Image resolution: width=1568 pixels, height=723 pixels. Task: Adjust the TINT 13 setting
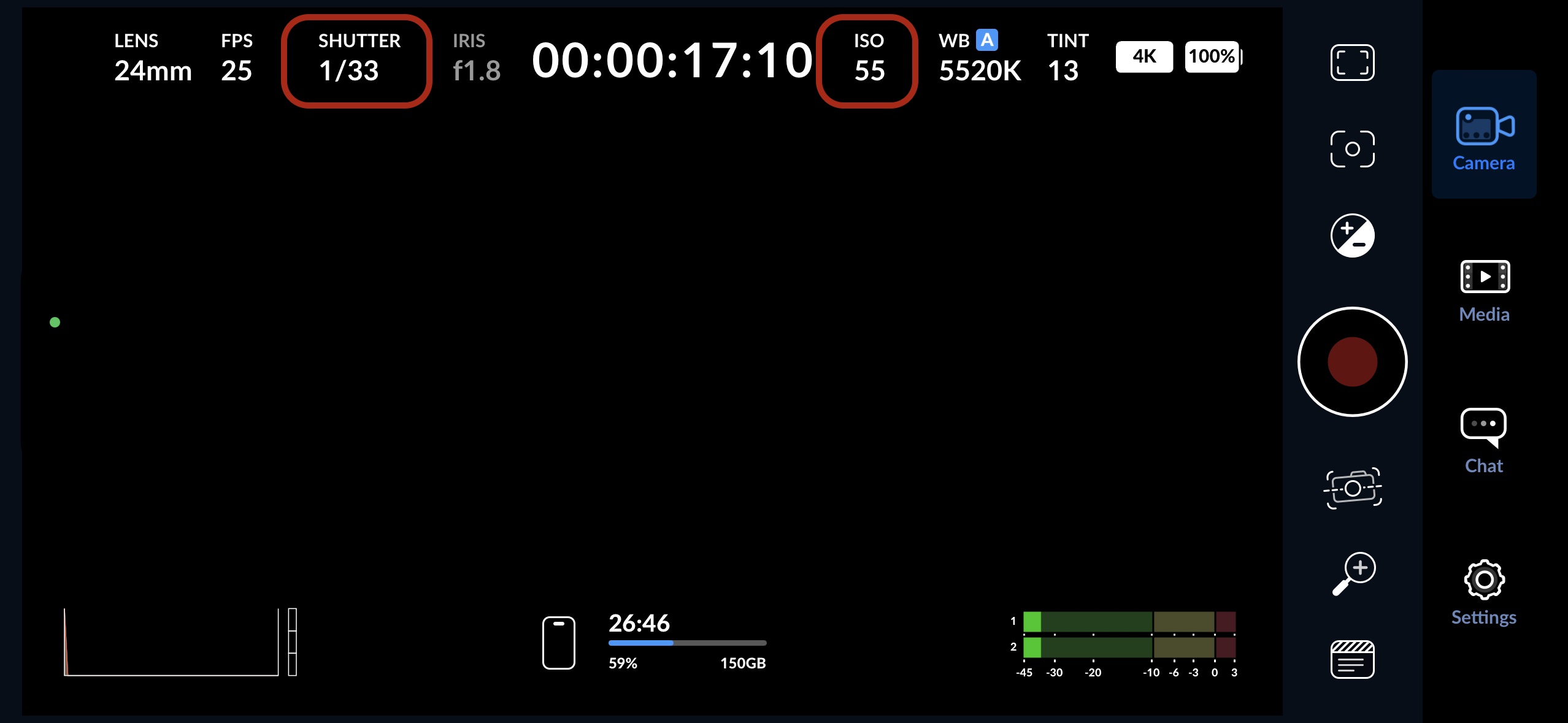point(1067,59)
